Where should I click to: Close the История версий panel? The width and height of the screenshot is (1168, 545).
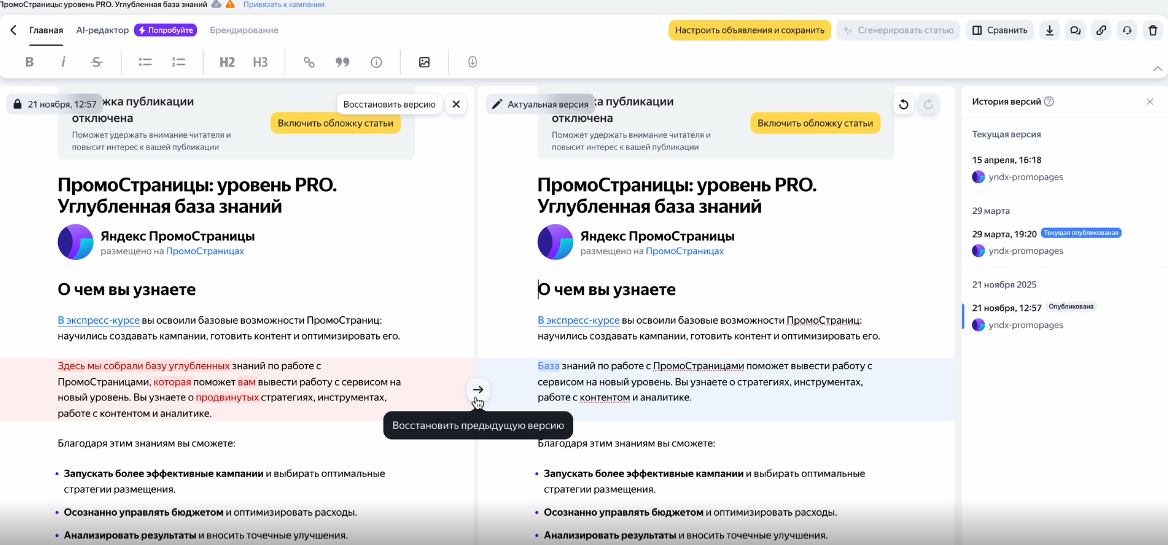pyautogui.click(x=1150, y=101)
